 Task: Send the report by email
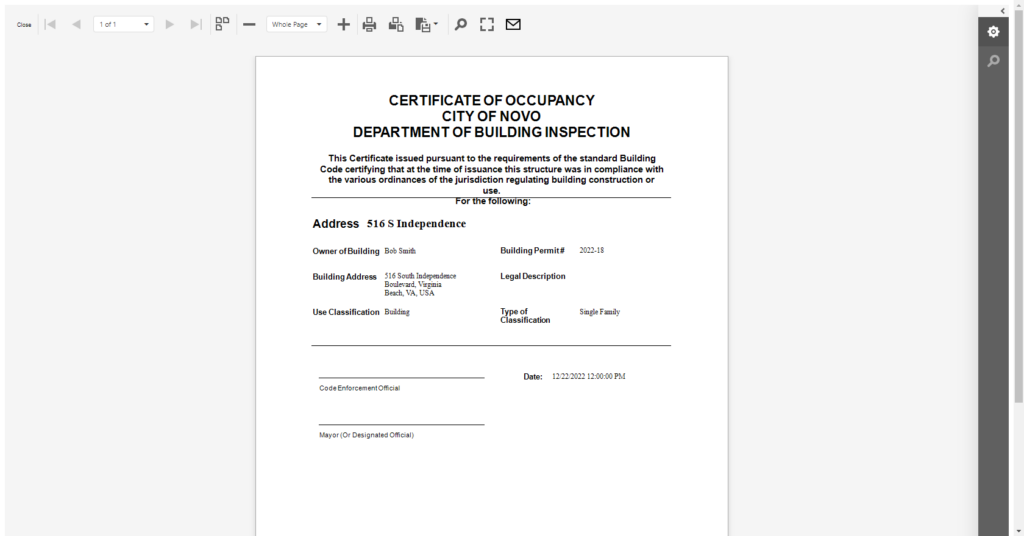click(x=513, y=25)
